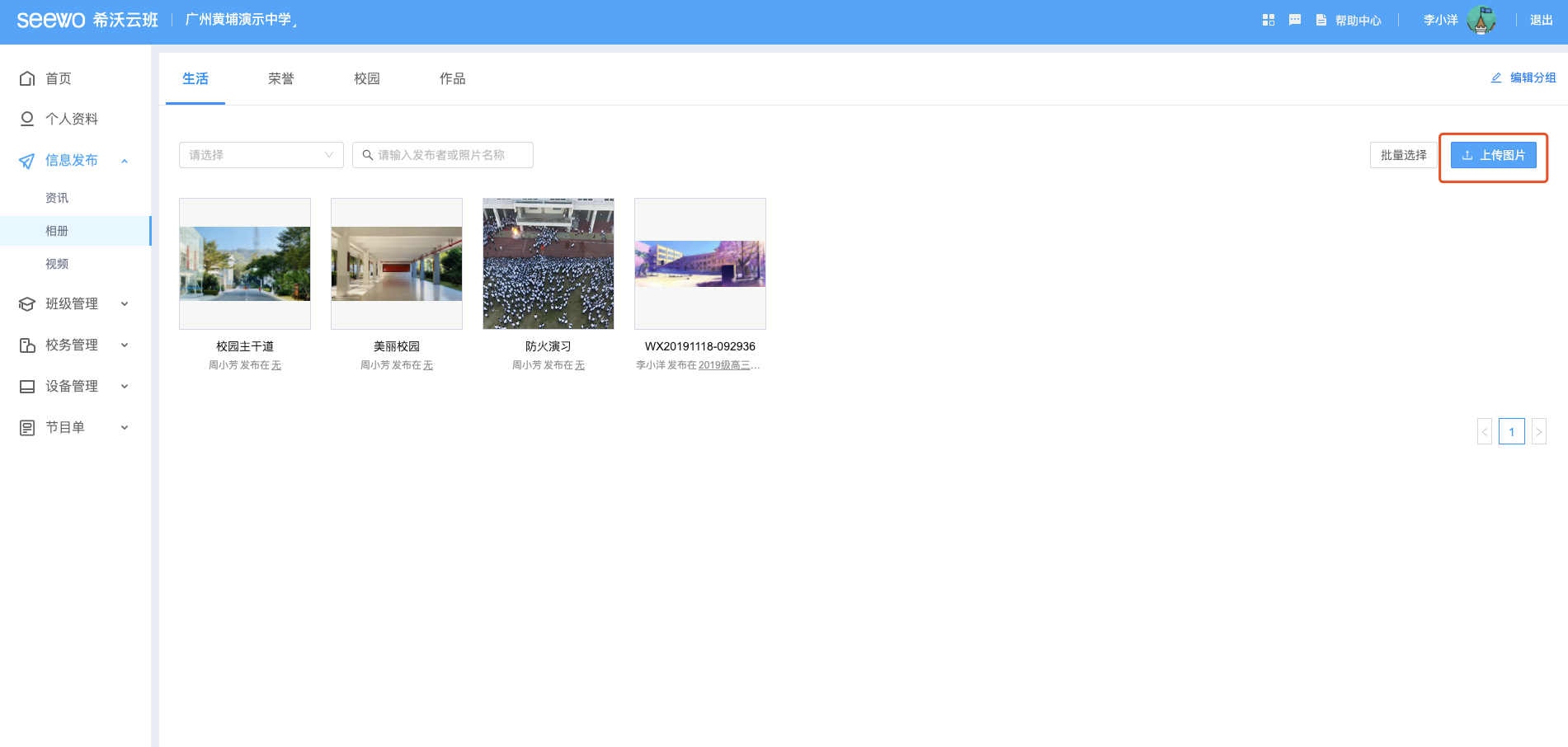
Task: Click the magnifier icon in search box
Action: [368, 155]
